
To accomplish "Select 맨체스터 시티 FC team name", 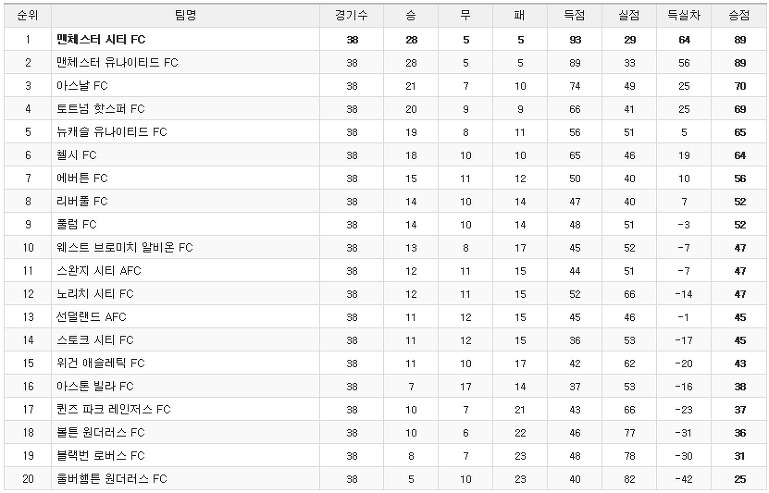I will pos(101,39).
